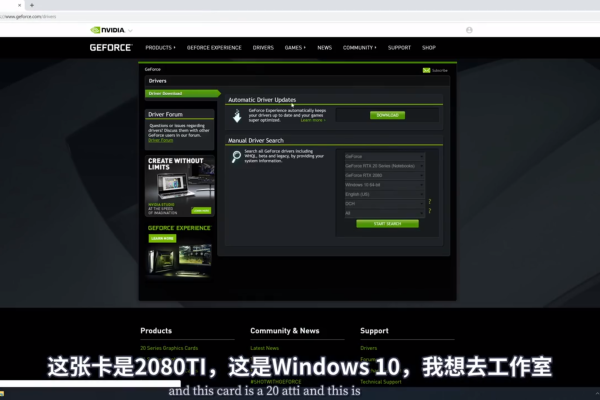Open the Latest News footer link
The width and height of the screenshot is (600, 400).
point(264,348)
